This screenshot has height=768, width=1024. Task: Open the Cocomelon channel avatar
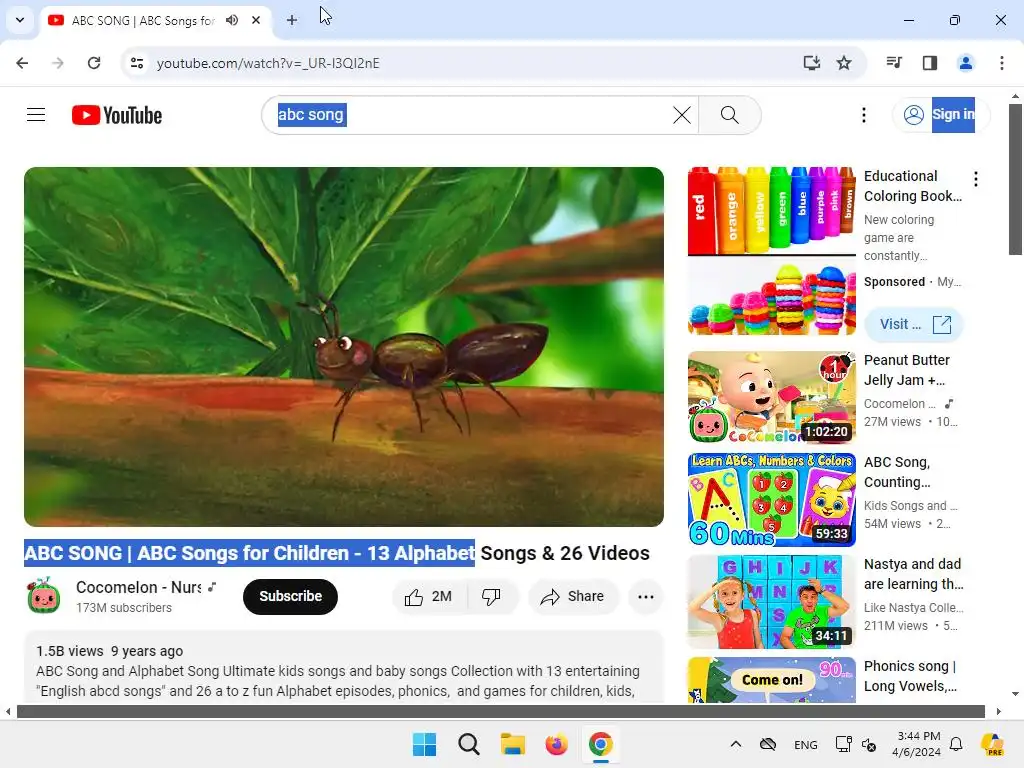[x=44, y=596]
